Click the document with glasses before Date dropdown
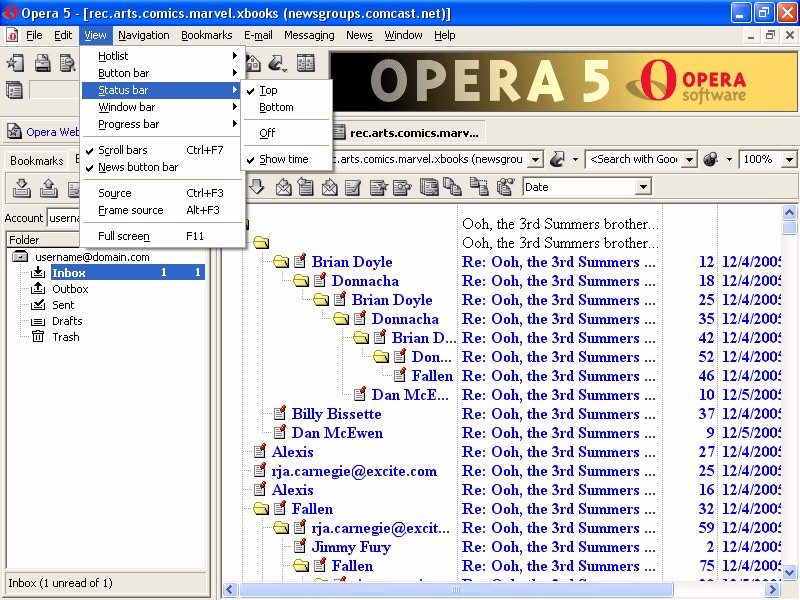800x600 pixels. click(x=505, y=187)
